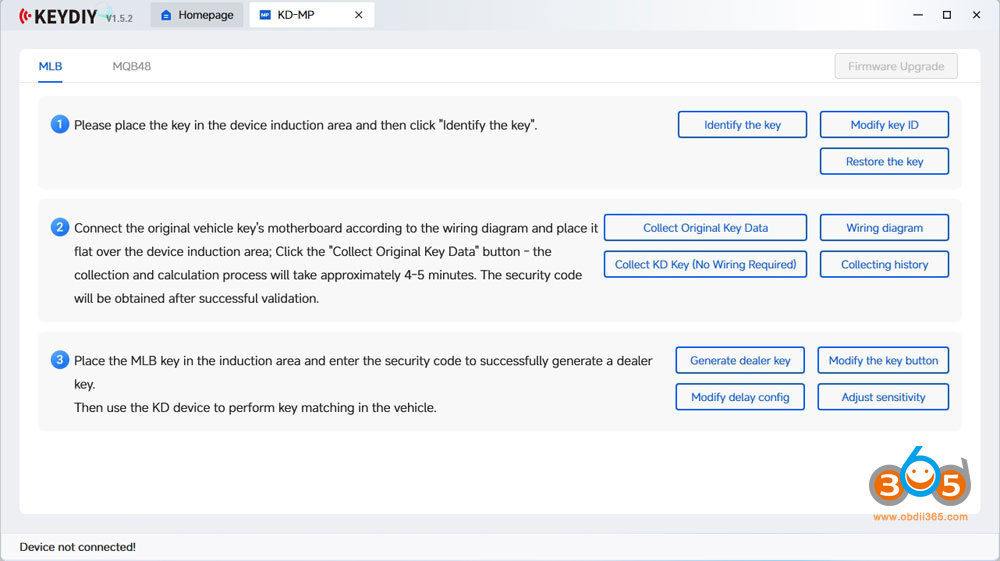This screenshot has width=1000, height=561.
Task: Click the step 1 number badge
Action: coord(60,125)
